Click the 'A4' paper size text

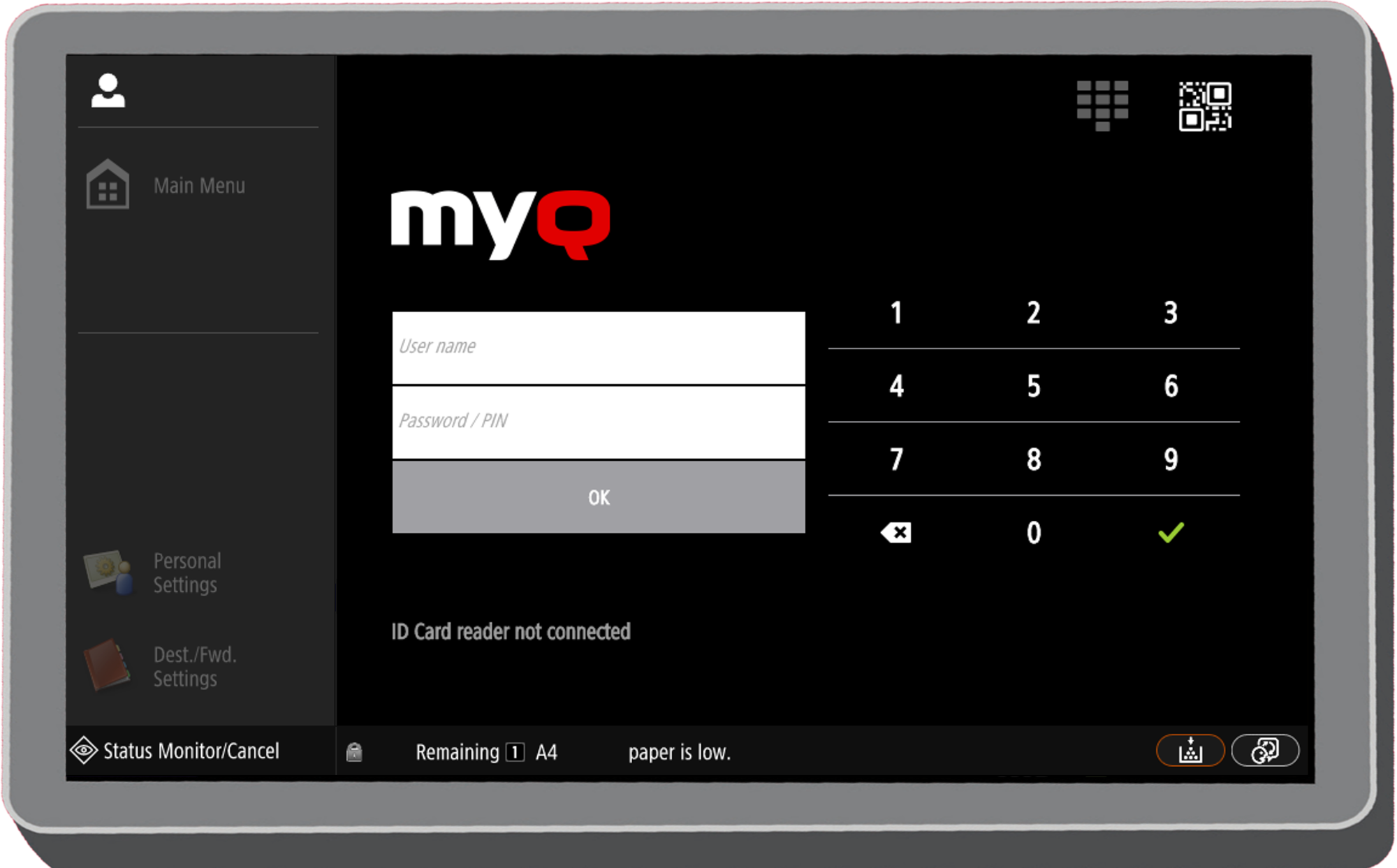pos(546,752)
